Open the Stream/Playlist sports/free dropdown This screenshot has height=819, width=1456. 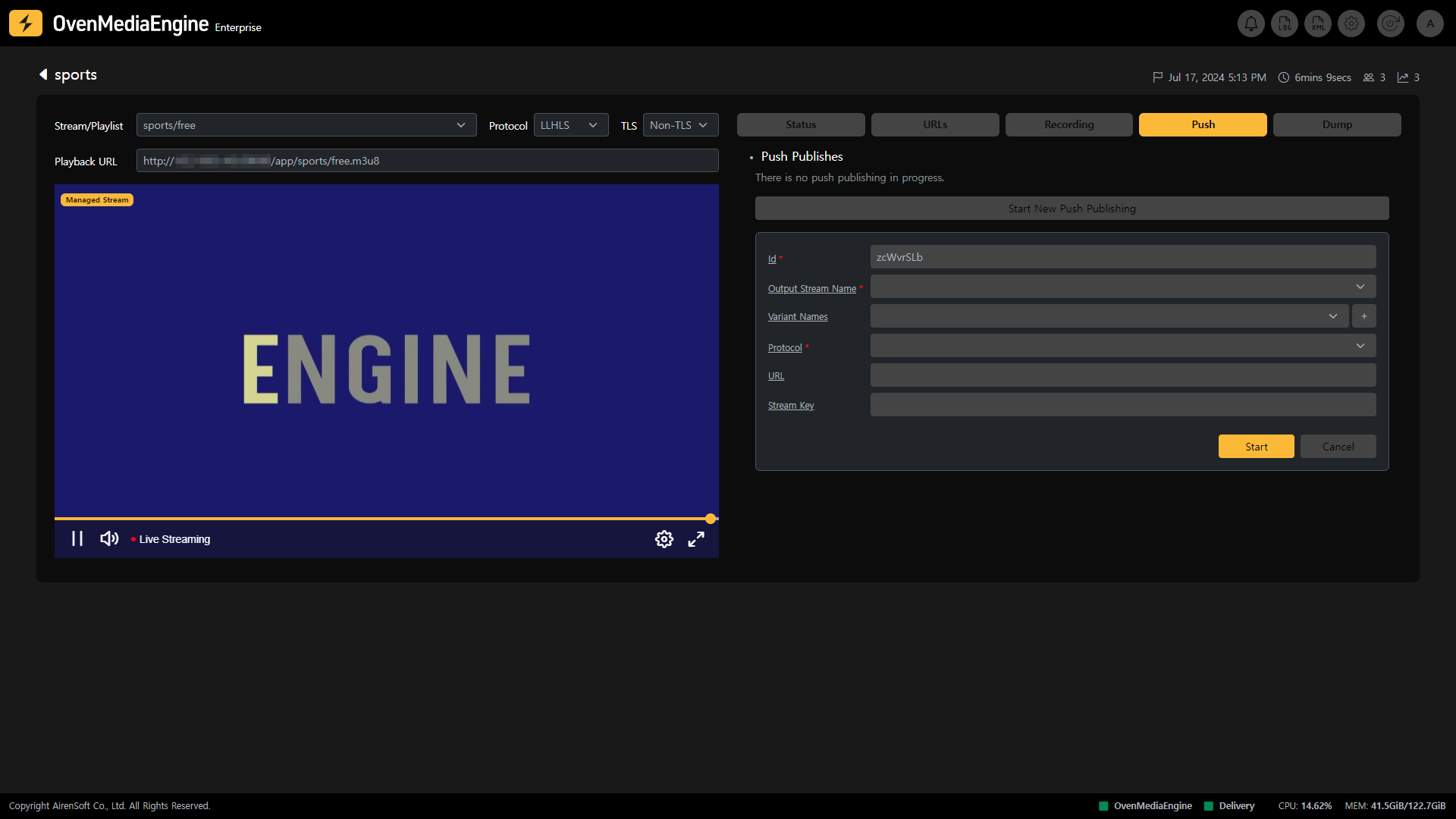point(306,125)
